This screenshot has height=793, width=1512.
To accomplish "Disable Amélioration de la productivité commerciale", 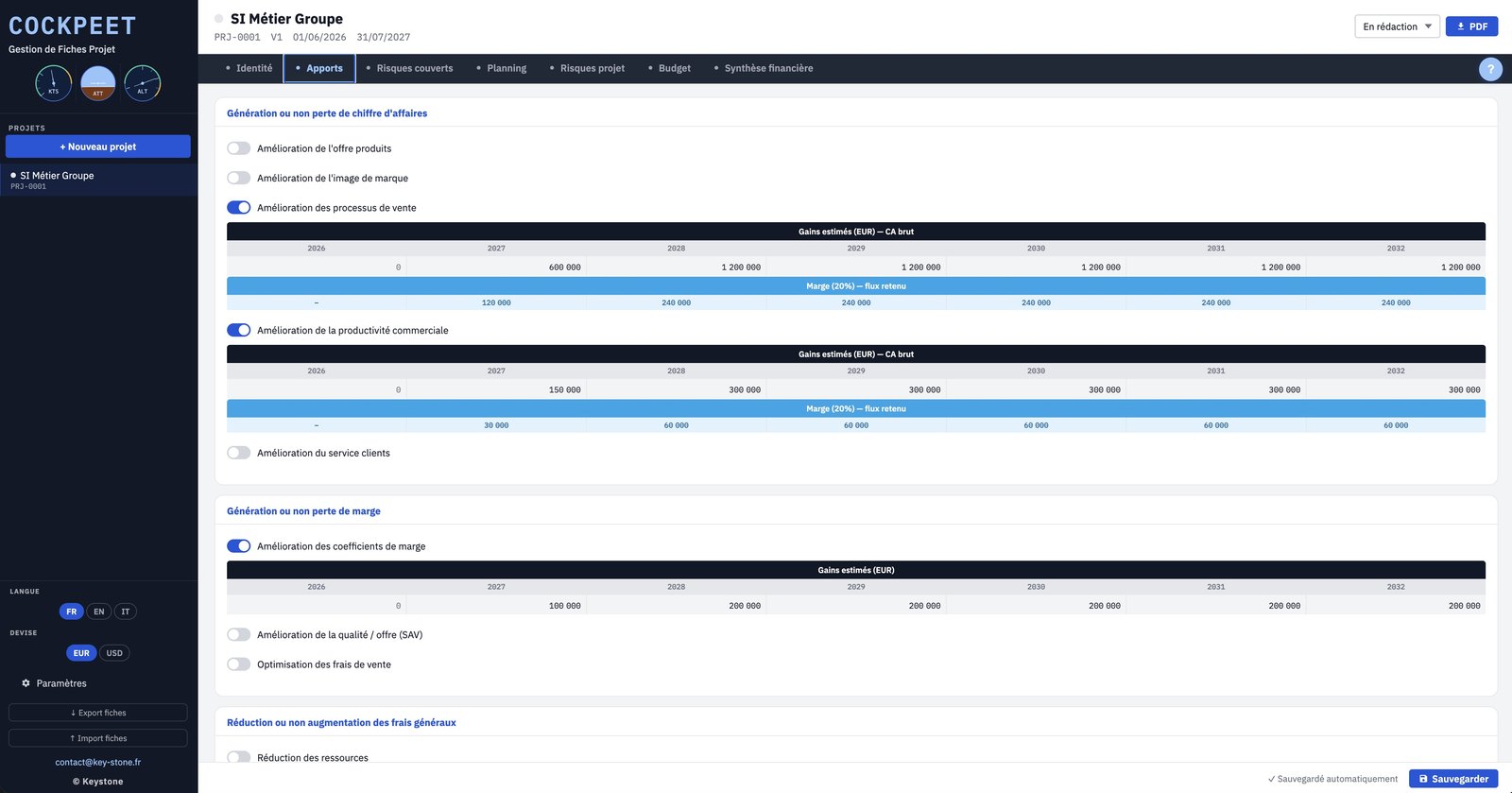I will (239, 330).
